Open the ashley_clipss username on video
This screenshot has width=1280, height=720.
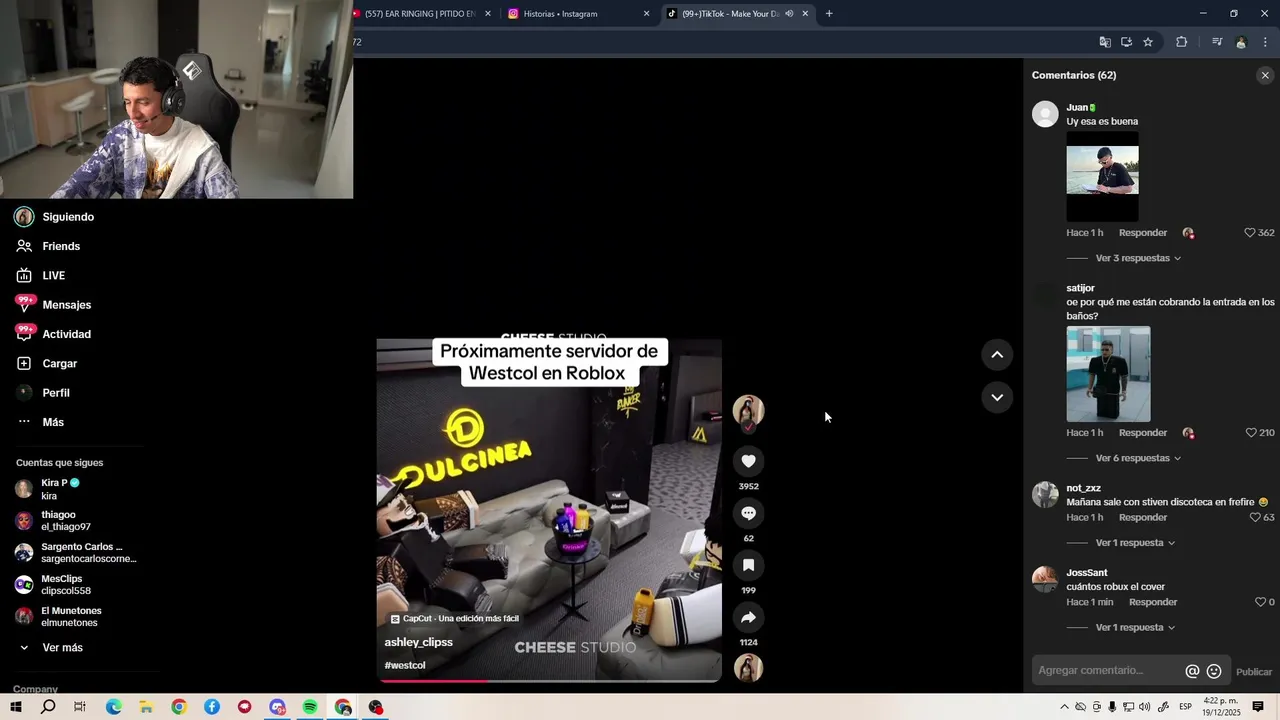pyautogui.click(x=418, y=642)
